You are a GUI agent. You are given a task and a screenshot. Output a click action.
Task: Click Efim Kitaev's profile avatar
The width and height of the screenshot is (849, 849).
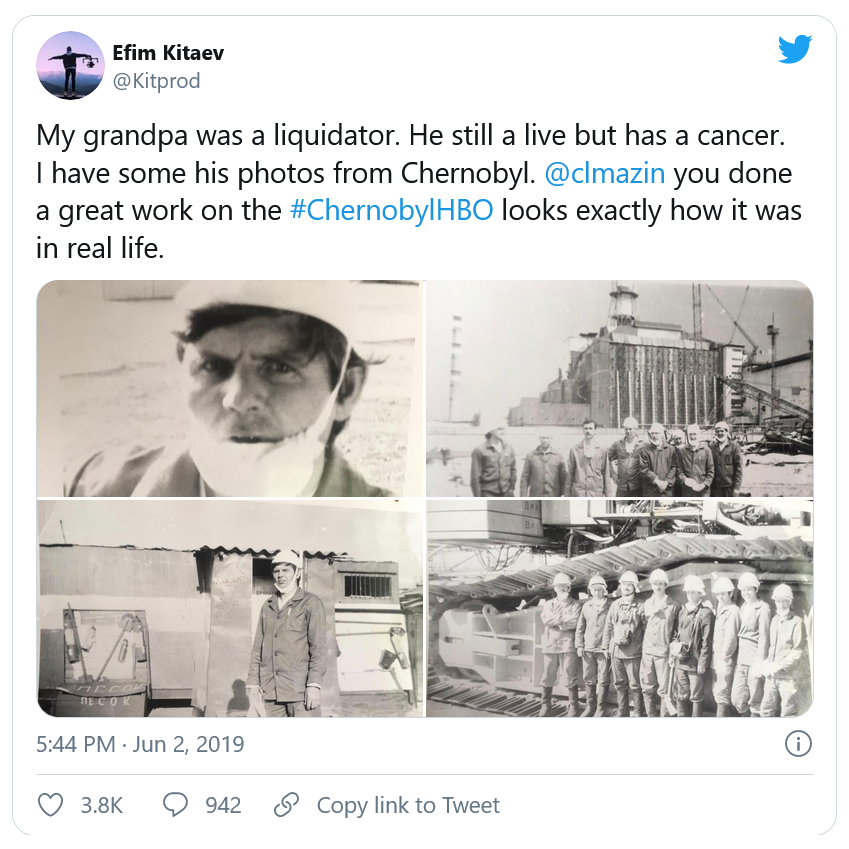pos(70,65)
